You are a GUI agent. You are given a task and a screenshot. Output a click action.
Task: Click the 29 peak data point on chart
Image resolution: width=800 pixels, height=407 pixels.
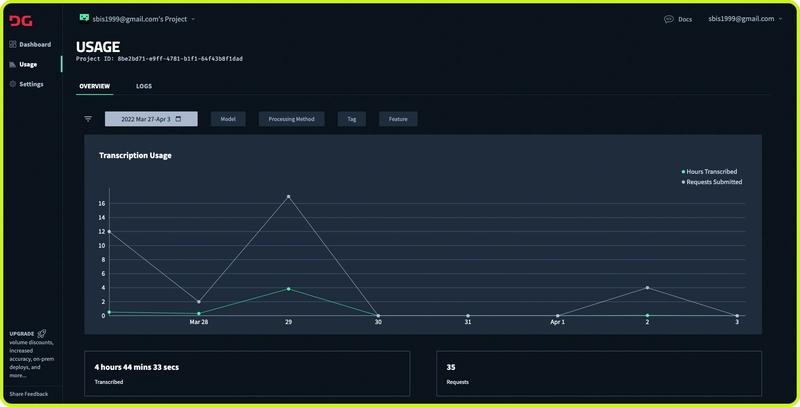coord(289,196)
